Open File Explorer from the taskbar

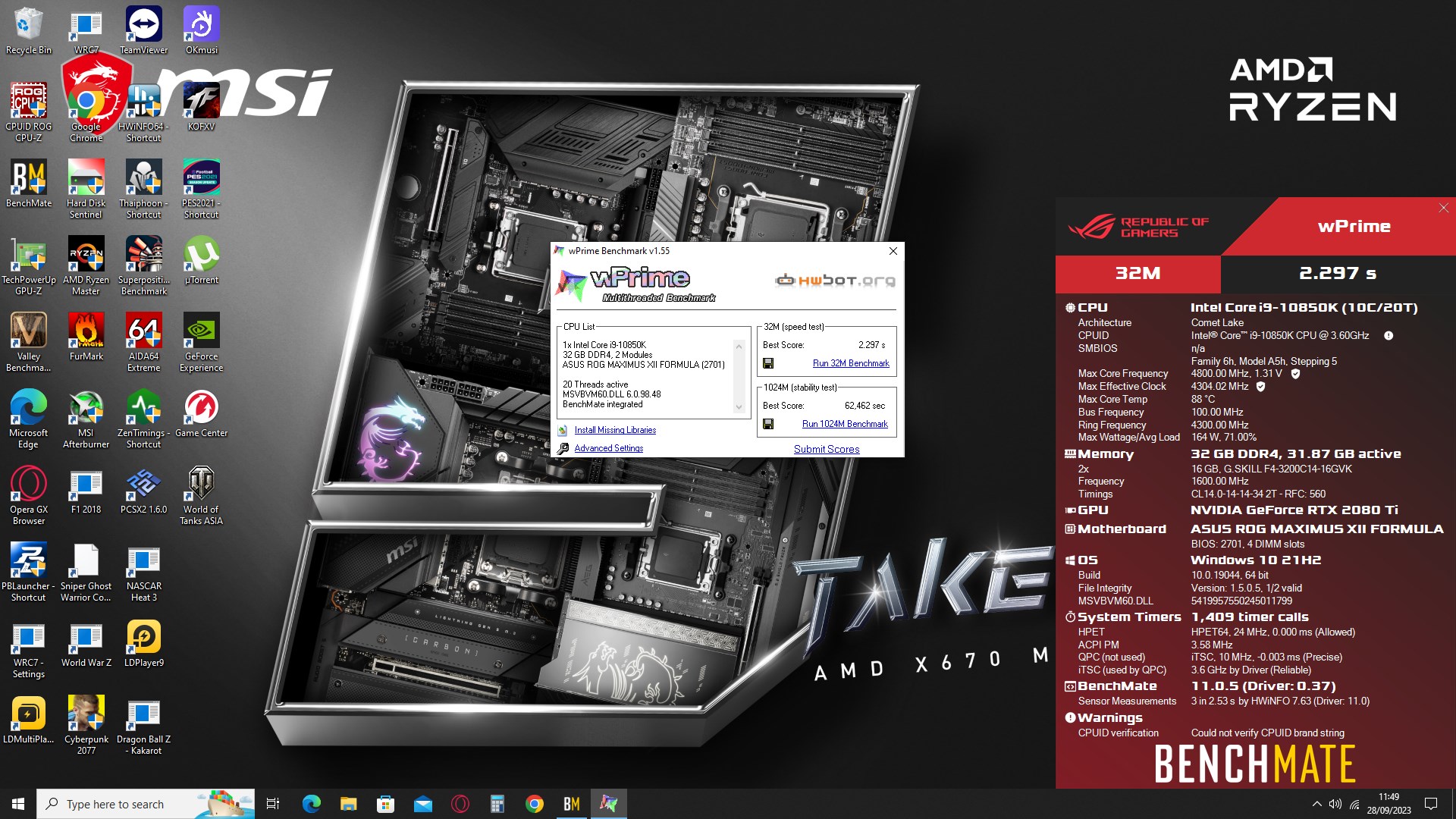pos(348,804)
